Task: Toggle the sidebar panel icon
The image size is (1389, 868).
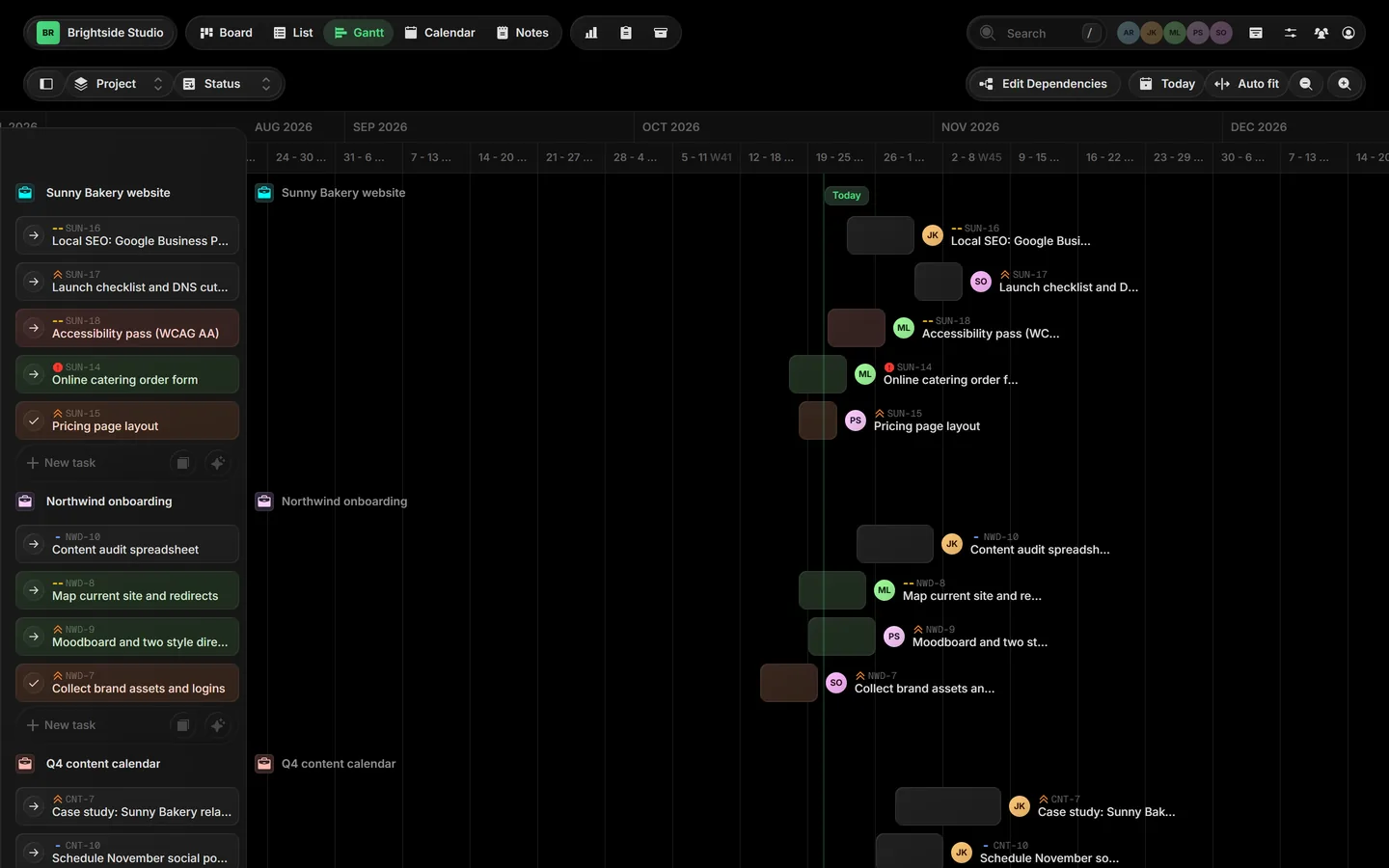Action: coord(46,84)
